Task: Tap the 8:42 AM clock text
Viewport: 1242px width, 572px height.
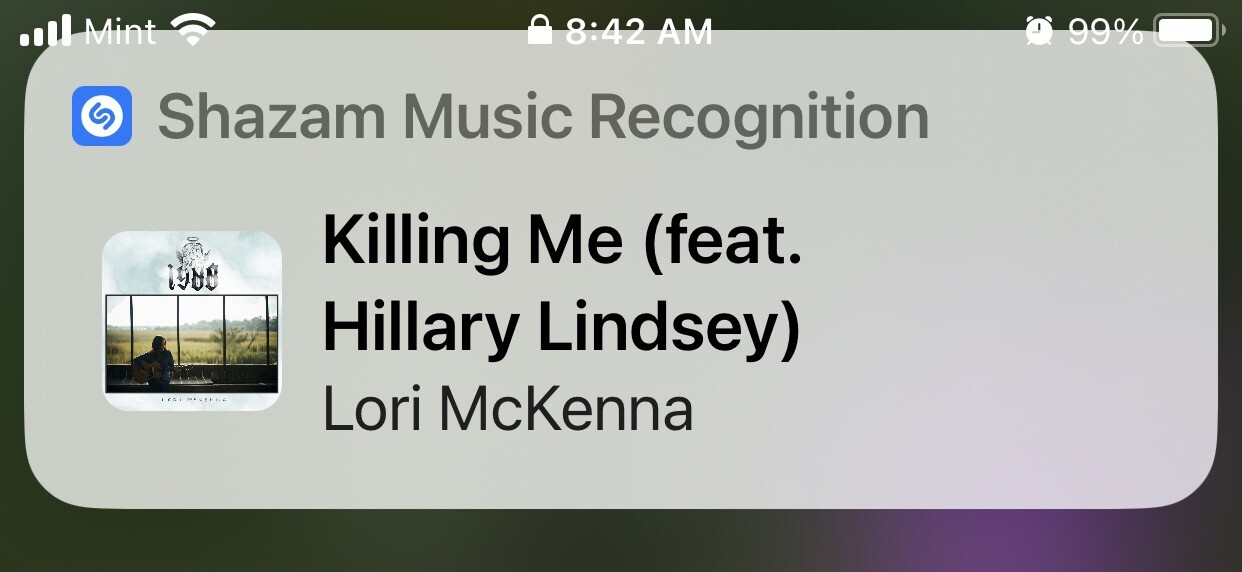Action: click(x=639, y=32)
